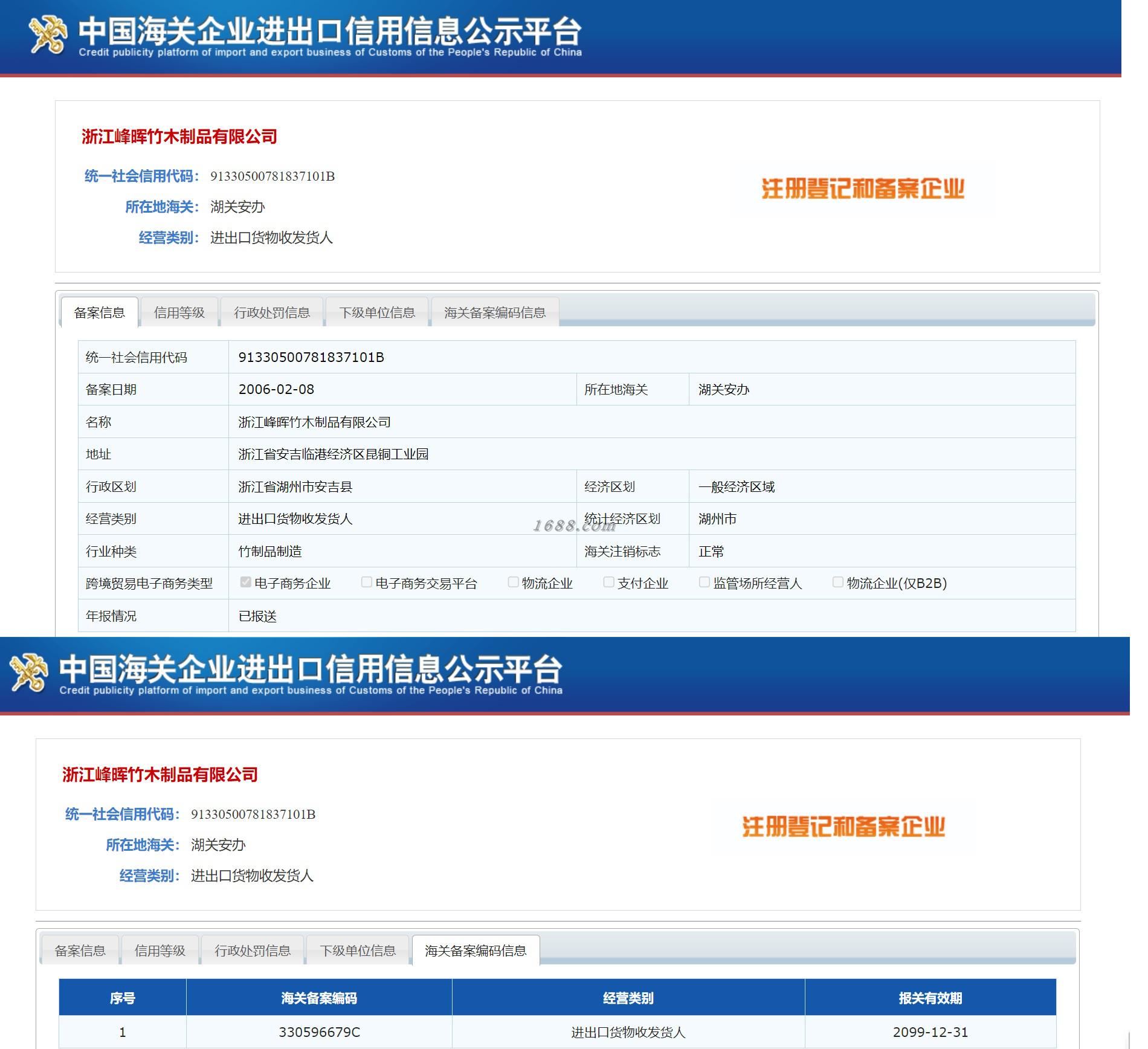Click 正常 customs cancellation status
1148x1049 pixels.
tap(711, 551)
